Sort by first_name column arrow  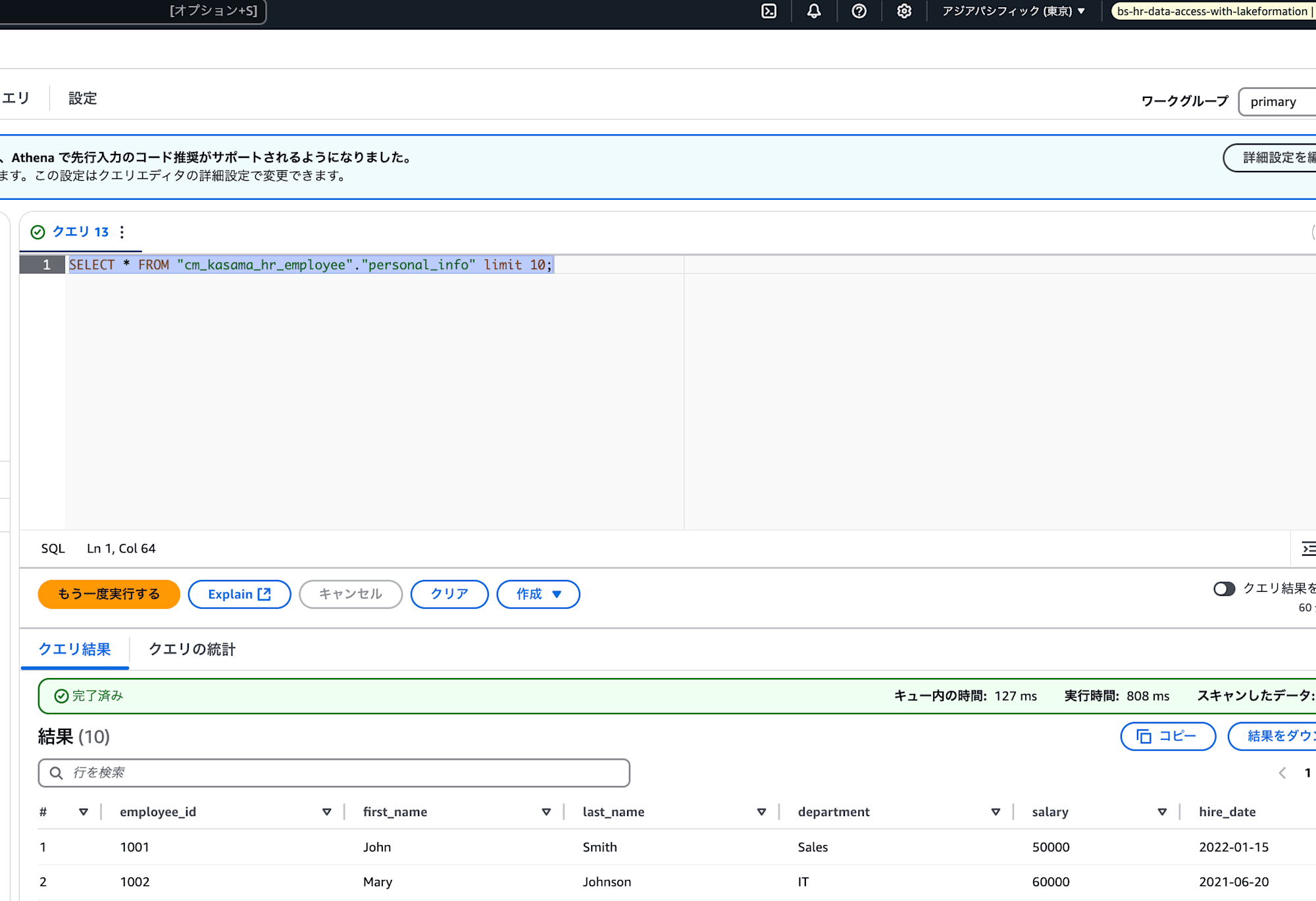[546, 812]
